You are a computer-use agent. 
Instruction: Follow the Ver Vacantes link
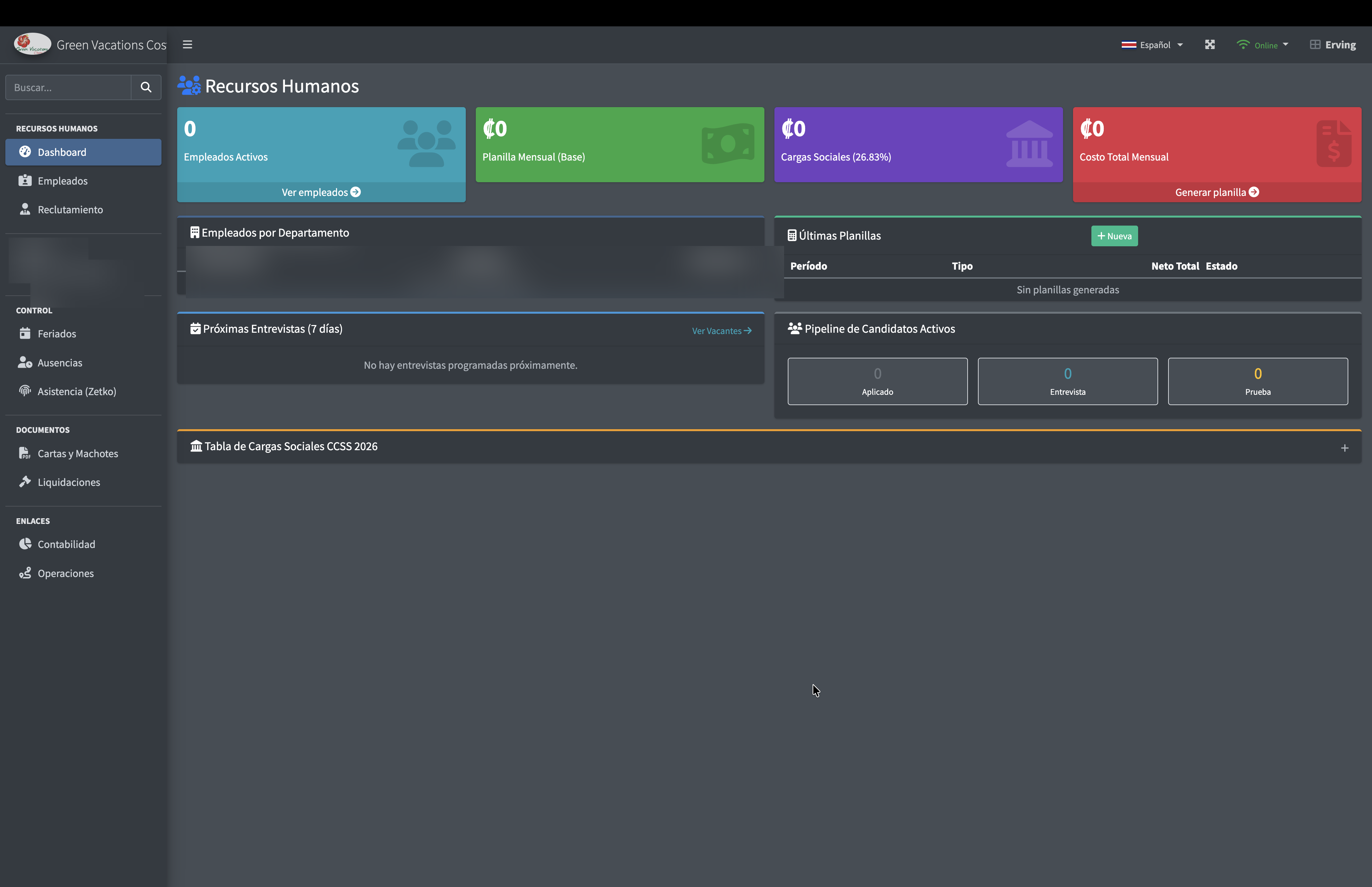point(721,331)
